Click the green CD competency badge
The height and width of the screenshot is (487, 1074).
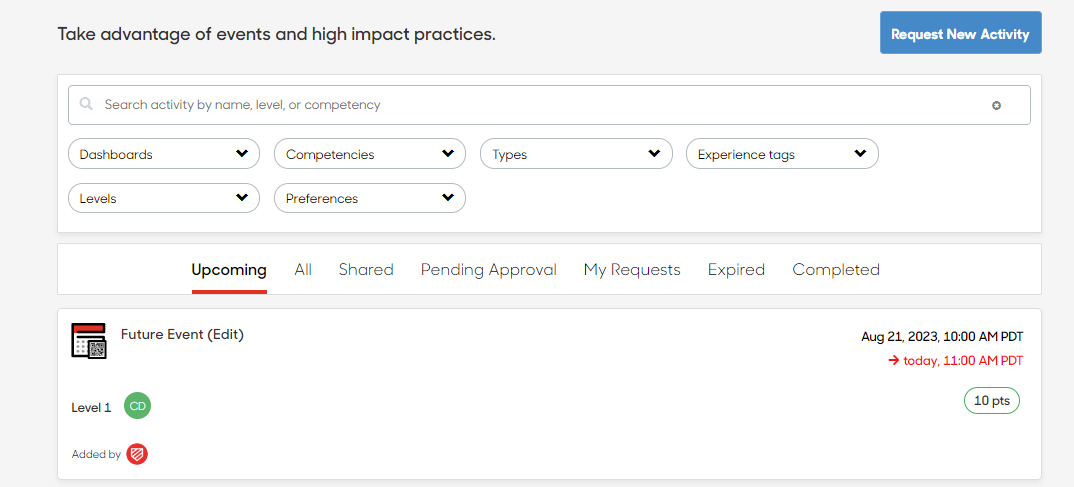click(137, 406)
